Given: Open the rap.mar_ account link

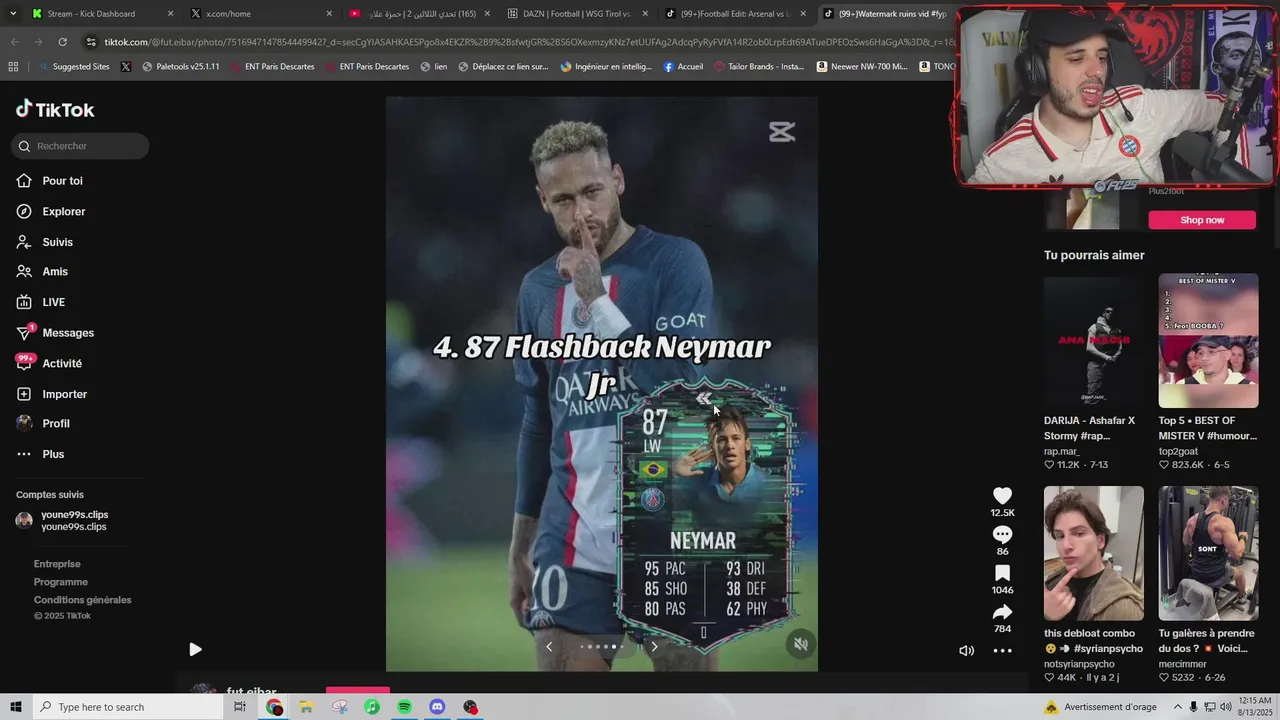Looking at the screenshot, I should [x=1062, y=451].
